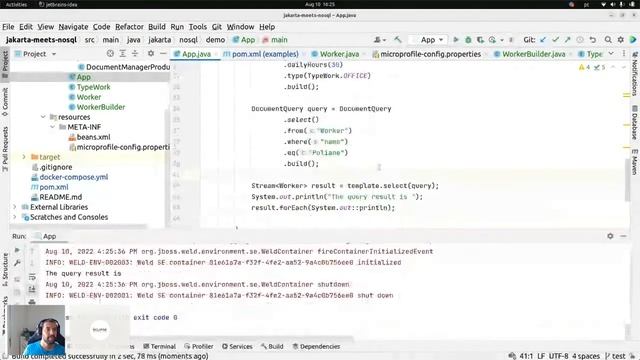
Task: Open the Dependencies tool window
Action: pyautogui.click(x=316, y=347)
